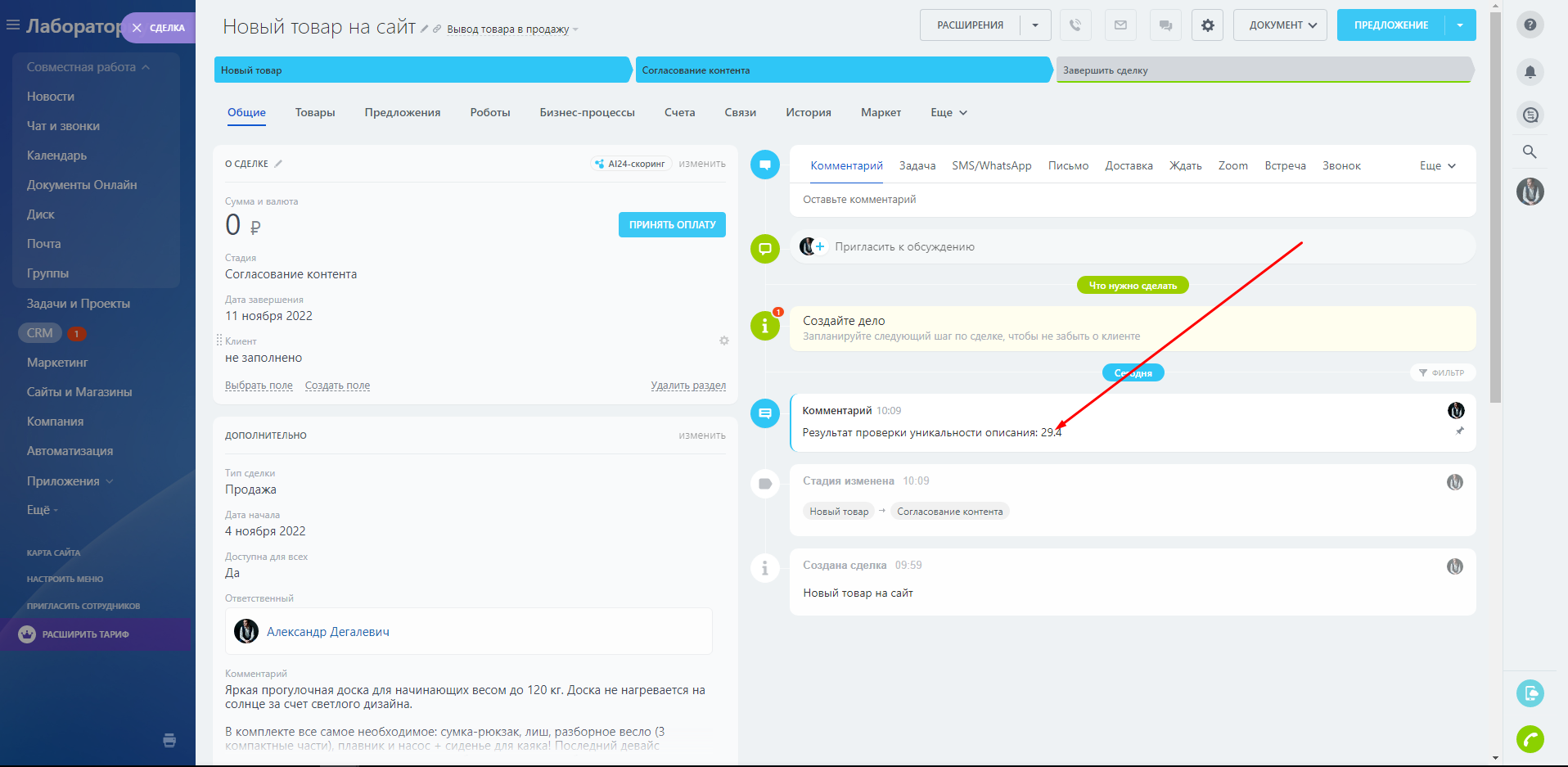
Task: Switch to the Товары tab
Action: (315, 113)
